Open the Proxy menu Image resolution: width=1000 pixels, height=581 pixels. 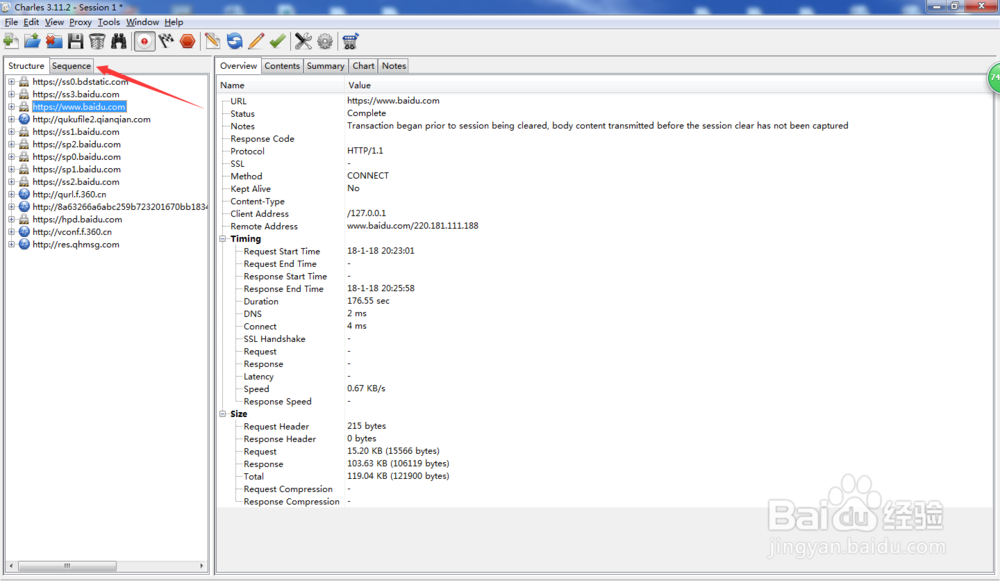point(80,22)
